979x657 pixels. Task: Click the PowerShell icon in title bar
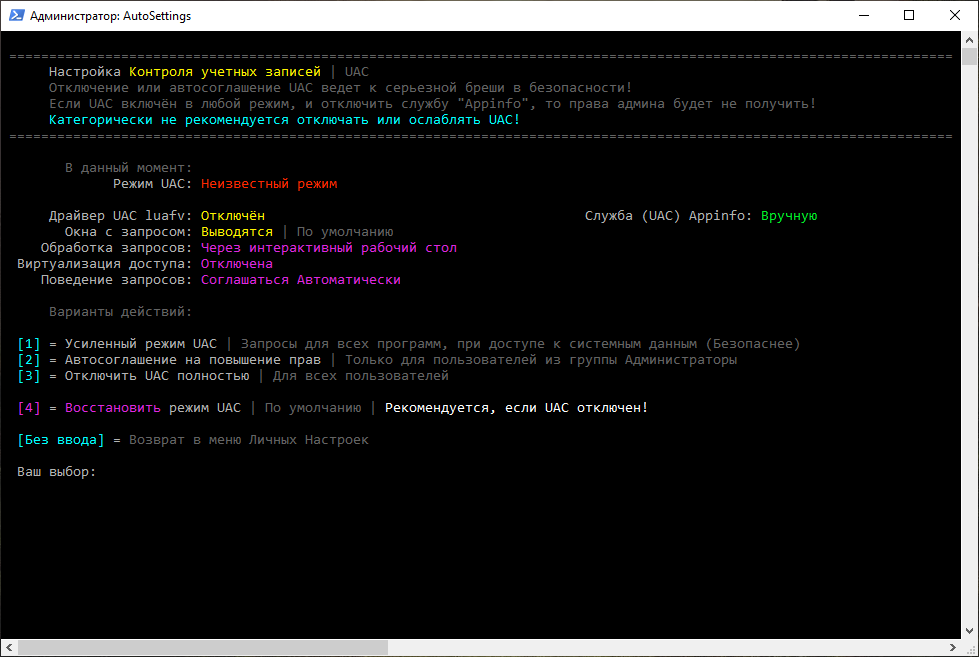tap(17, 16)
